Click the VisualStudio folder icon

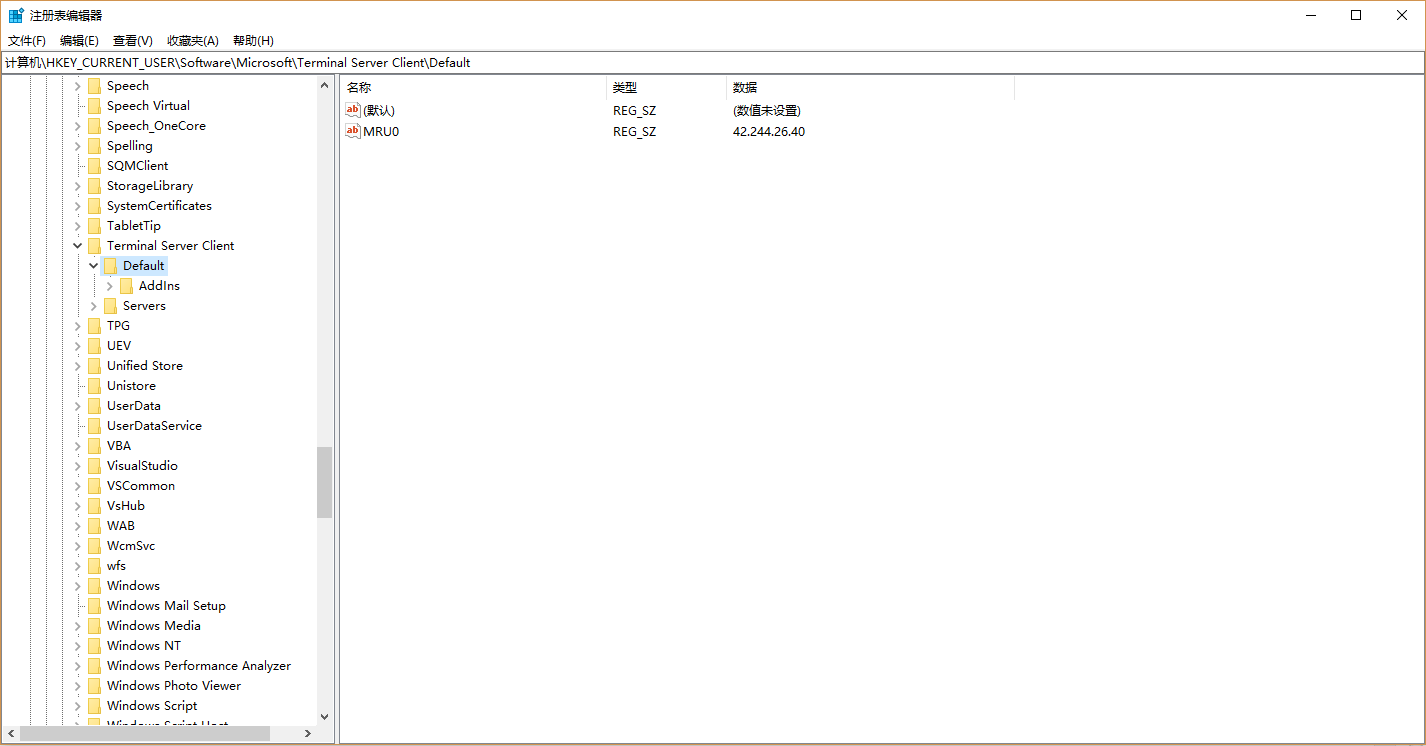[x=94, y=466]
